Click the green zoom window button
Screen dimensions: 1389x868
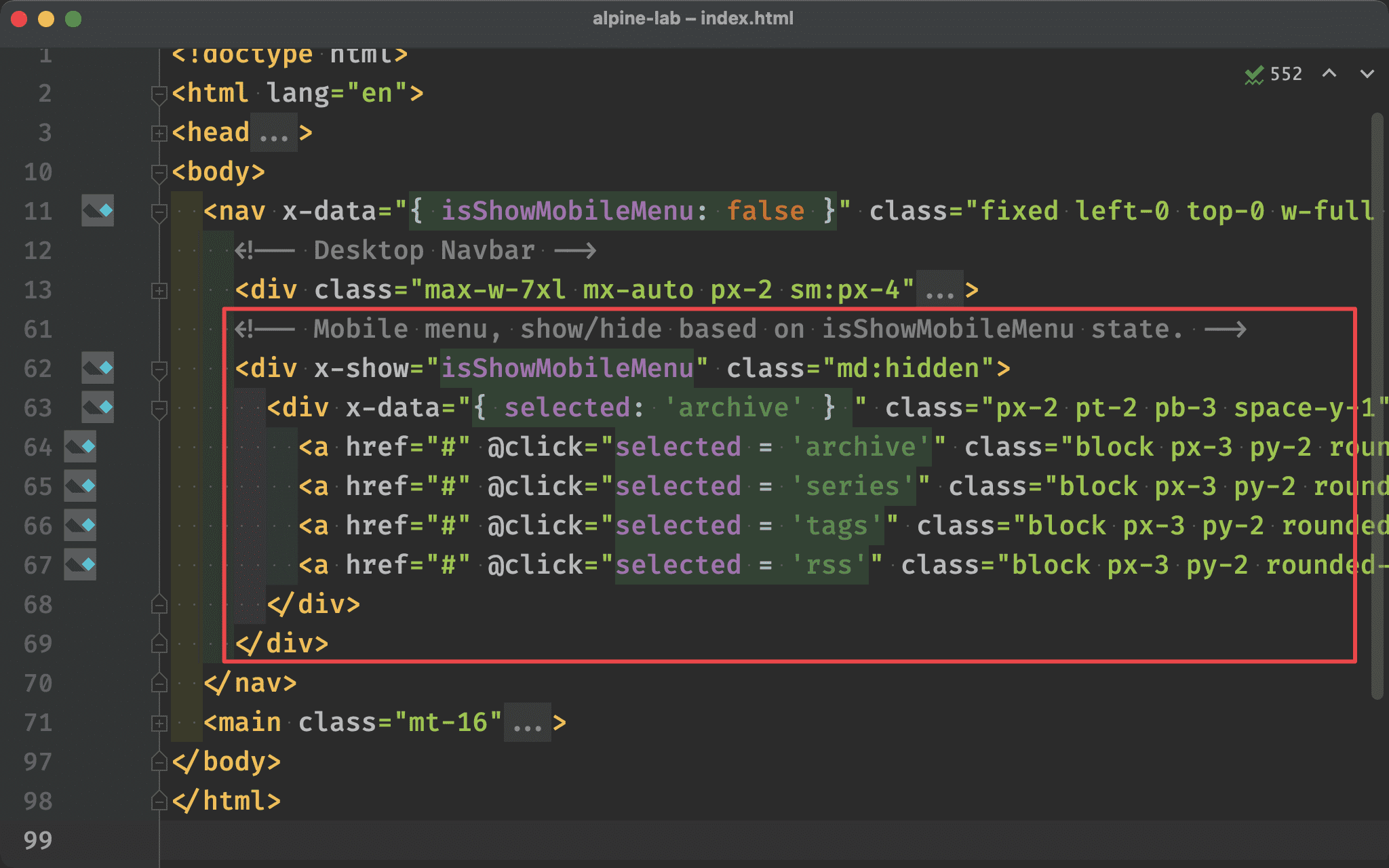pos(73,19)
